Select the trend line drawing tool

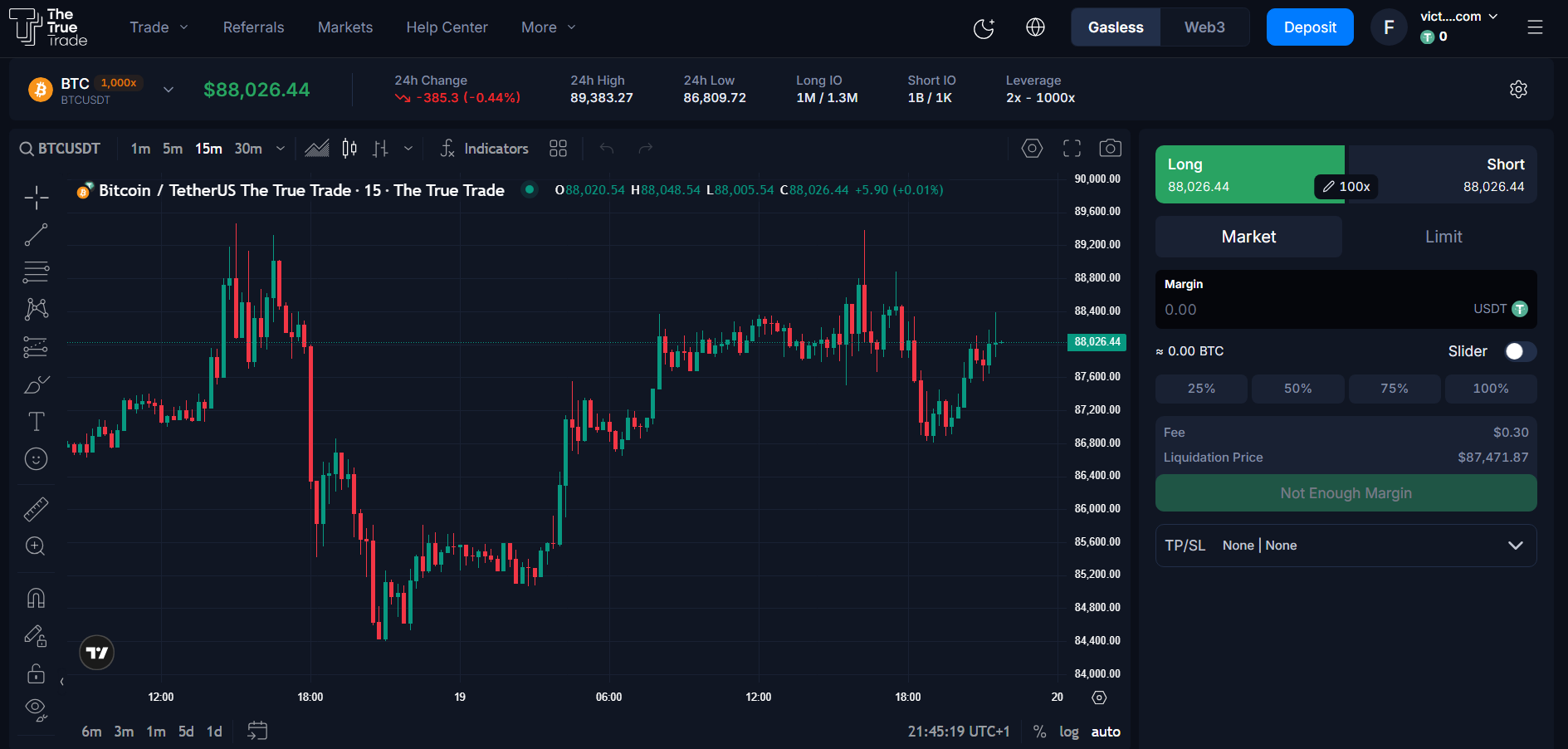click(36, 235)
